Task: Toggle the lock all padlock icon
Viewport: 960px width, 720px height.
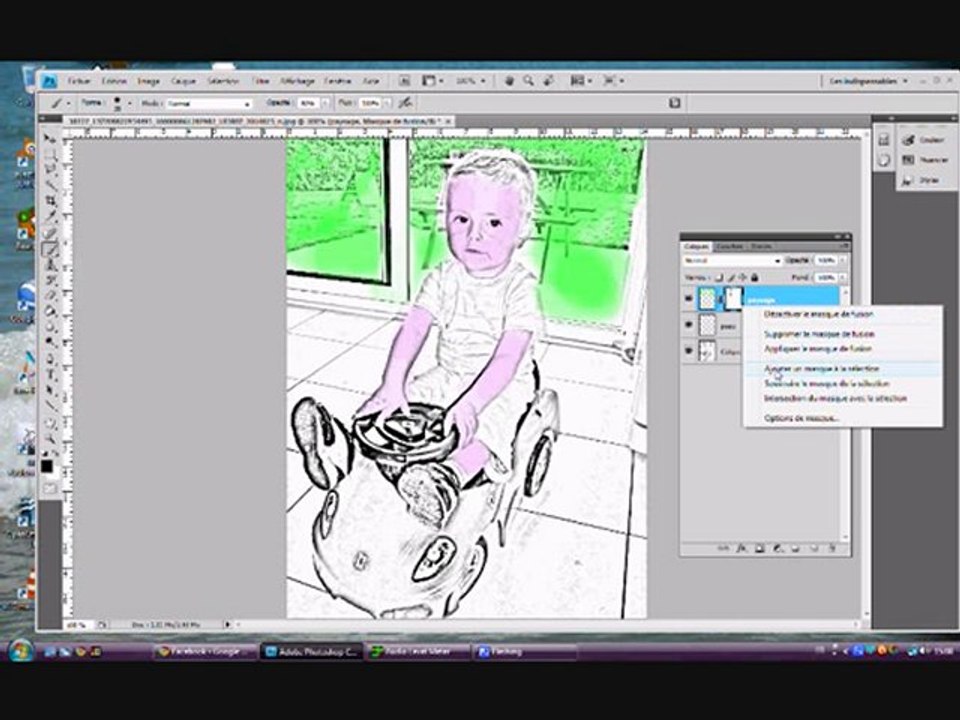Action: tap(755, 278)
